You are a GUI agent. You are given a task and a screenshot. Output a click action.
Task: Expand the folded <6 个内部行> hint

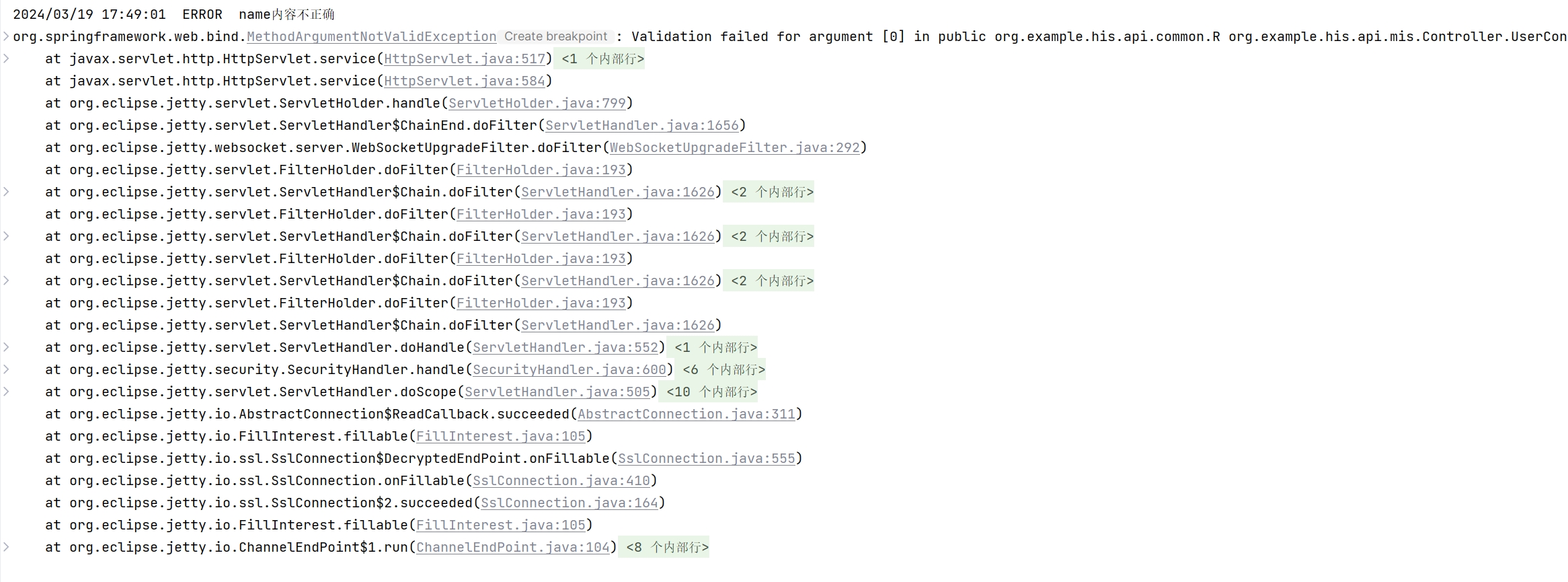click(x=723, y=369)
